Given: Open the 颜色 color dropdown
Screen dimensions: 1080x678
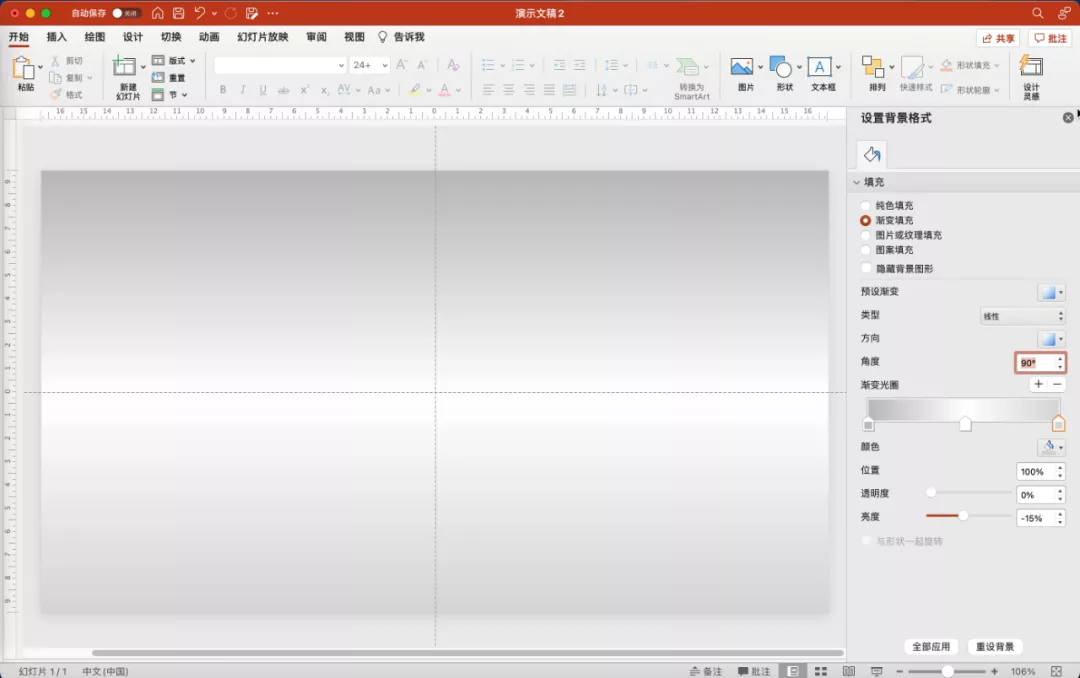Looking at the screenshot, I should [x=1051, y=447].
